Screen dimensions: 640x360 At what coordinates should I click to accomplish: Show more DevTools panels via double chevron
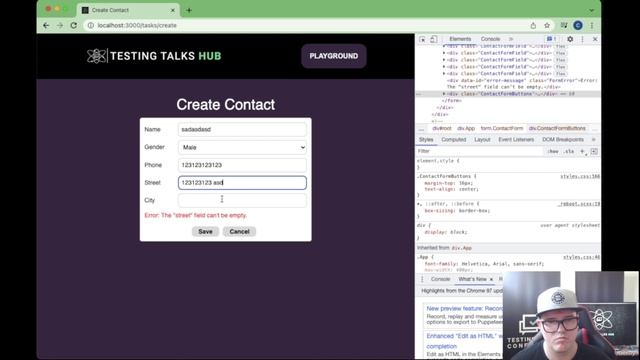(511, 39)
